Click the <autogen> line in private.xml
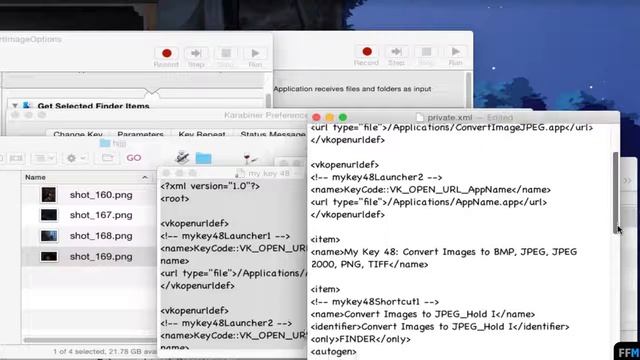This screenshot has height=360, width=640. tap(333, 352)
